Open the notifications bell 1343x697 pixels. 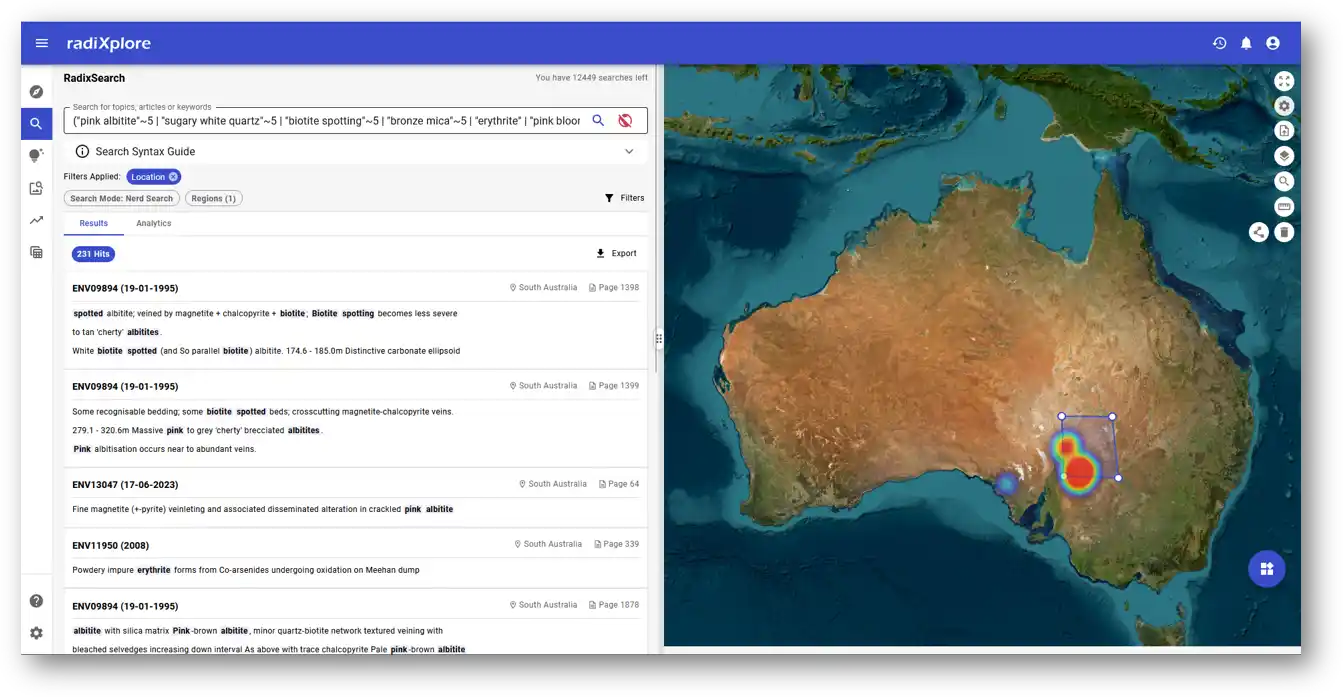tap(1246, 43)
